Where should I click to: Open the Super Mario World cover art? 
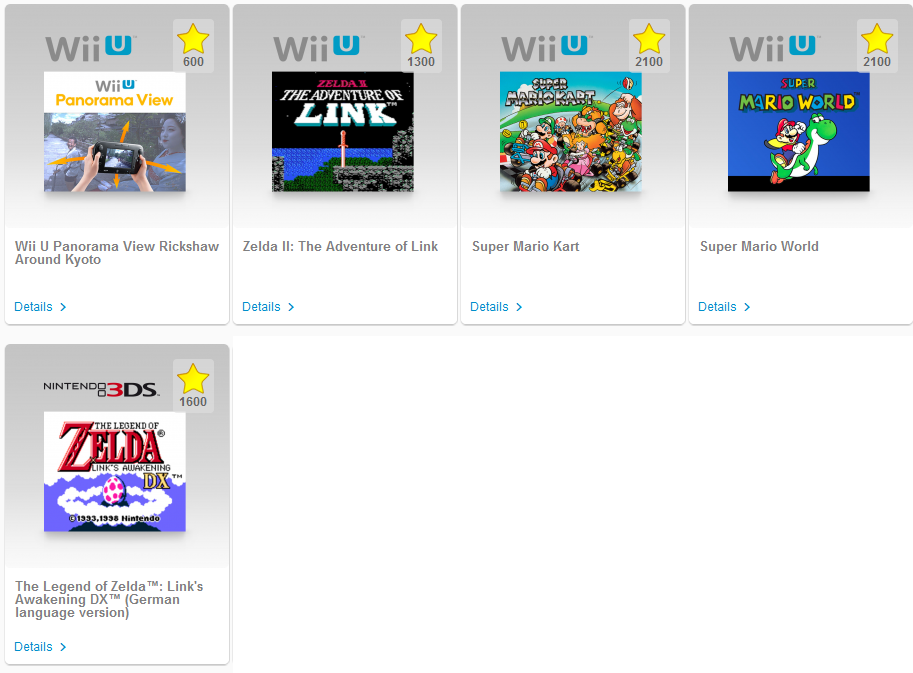tap(799, 132)
